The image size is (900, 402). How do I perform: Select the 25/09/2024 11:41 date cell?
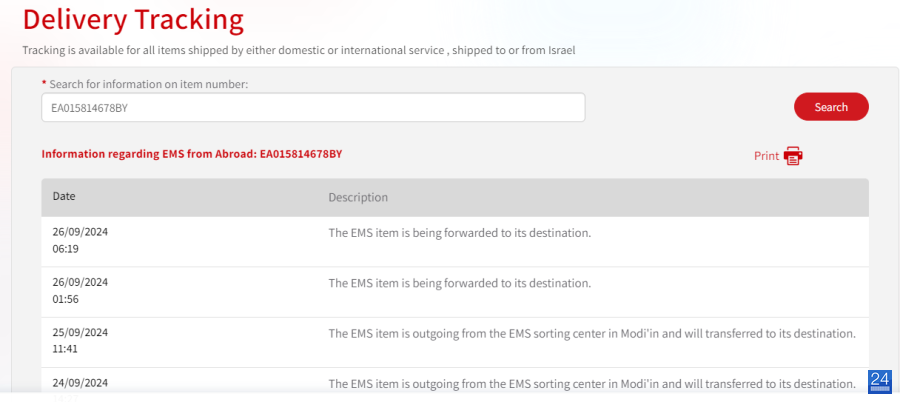[x=80, y=341]
